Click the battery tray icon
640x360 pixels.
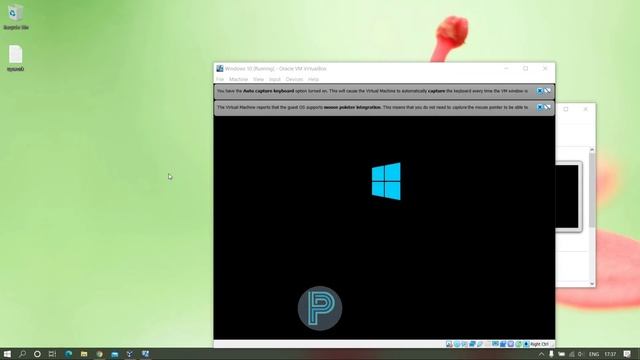click(561, 354)
